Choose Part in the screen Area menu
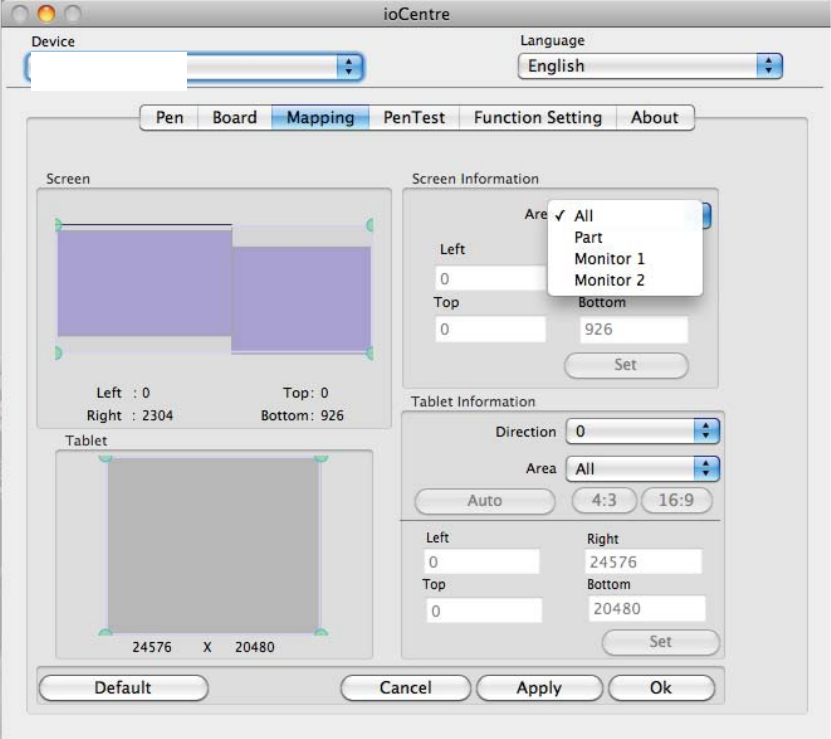 point(625,237)
